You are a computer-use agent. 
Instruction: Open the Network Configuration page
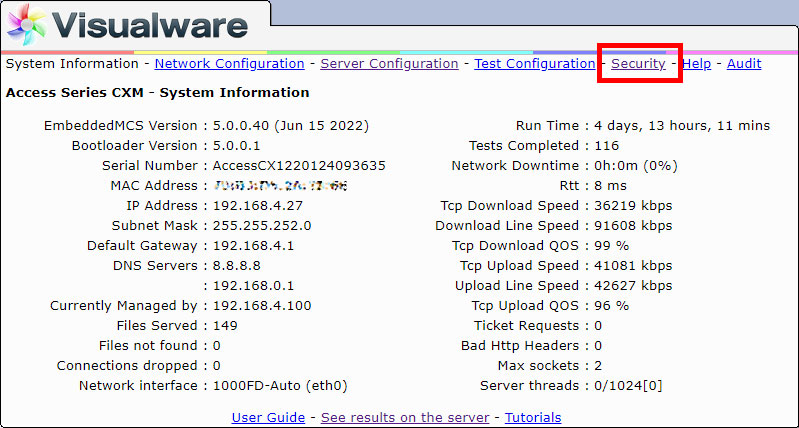coord(229,64)
